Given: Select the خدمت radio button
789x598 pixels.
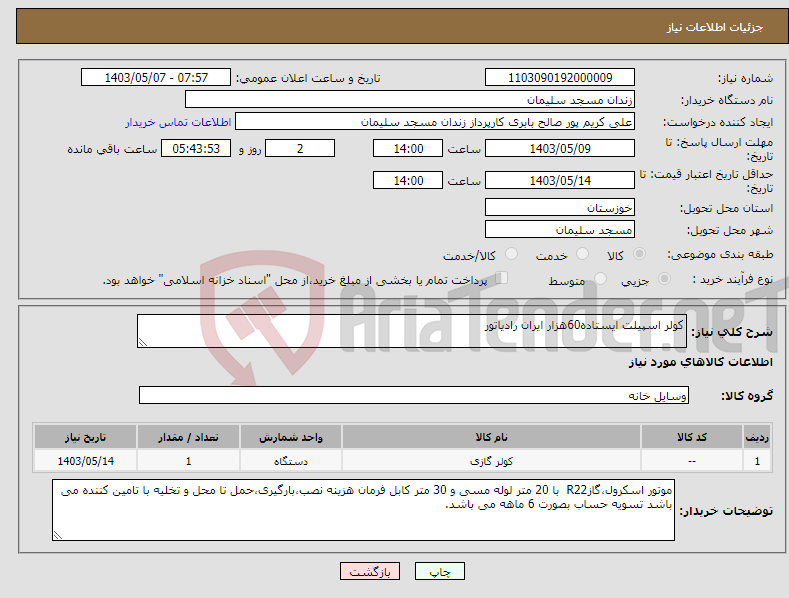Looking at the screenshot, I should 582,254.
